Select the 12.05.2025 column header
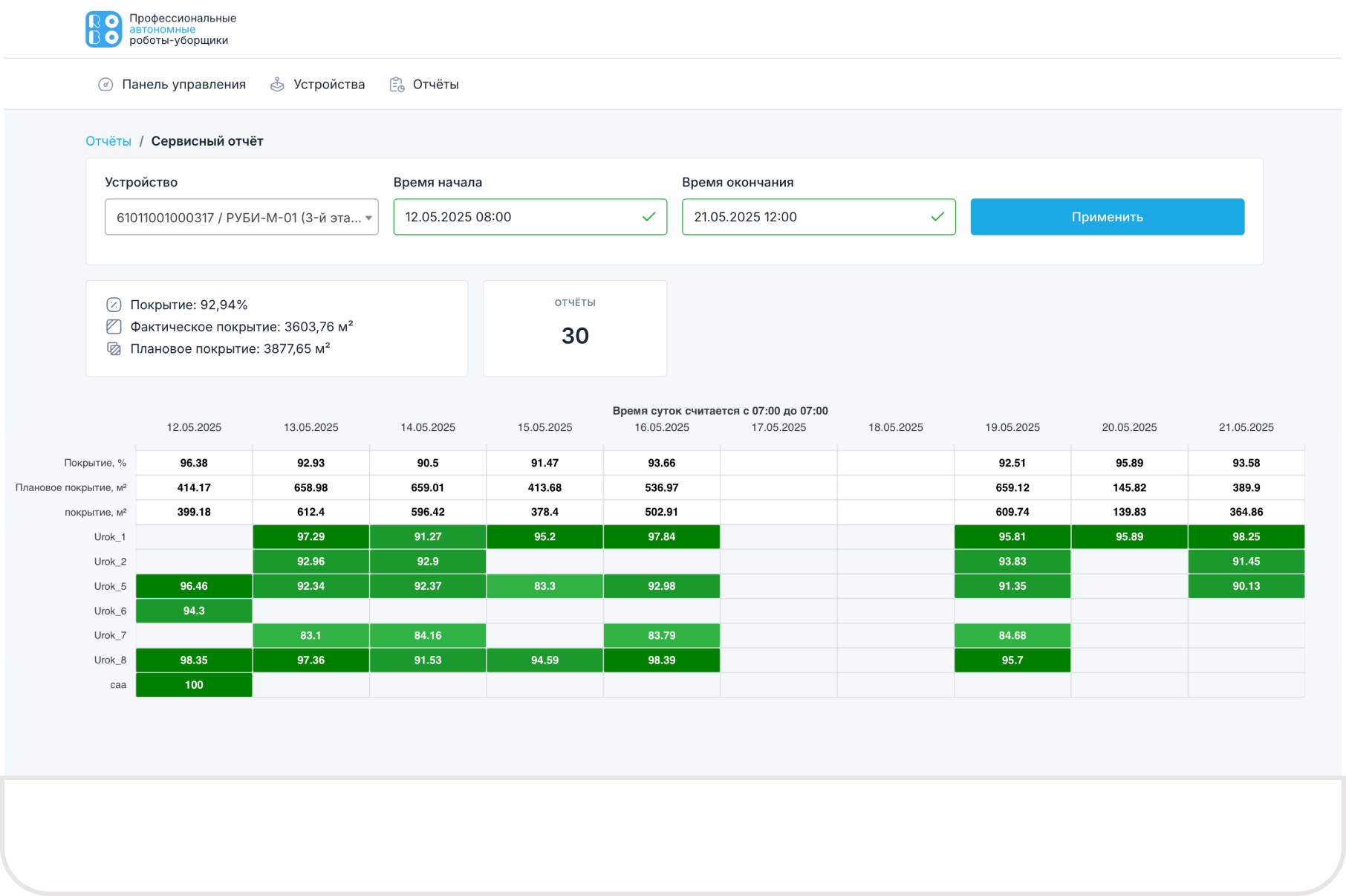Image resolution: width=1346 pixels, height=896 pixels. pyautogui.click(x=194, y=427)
